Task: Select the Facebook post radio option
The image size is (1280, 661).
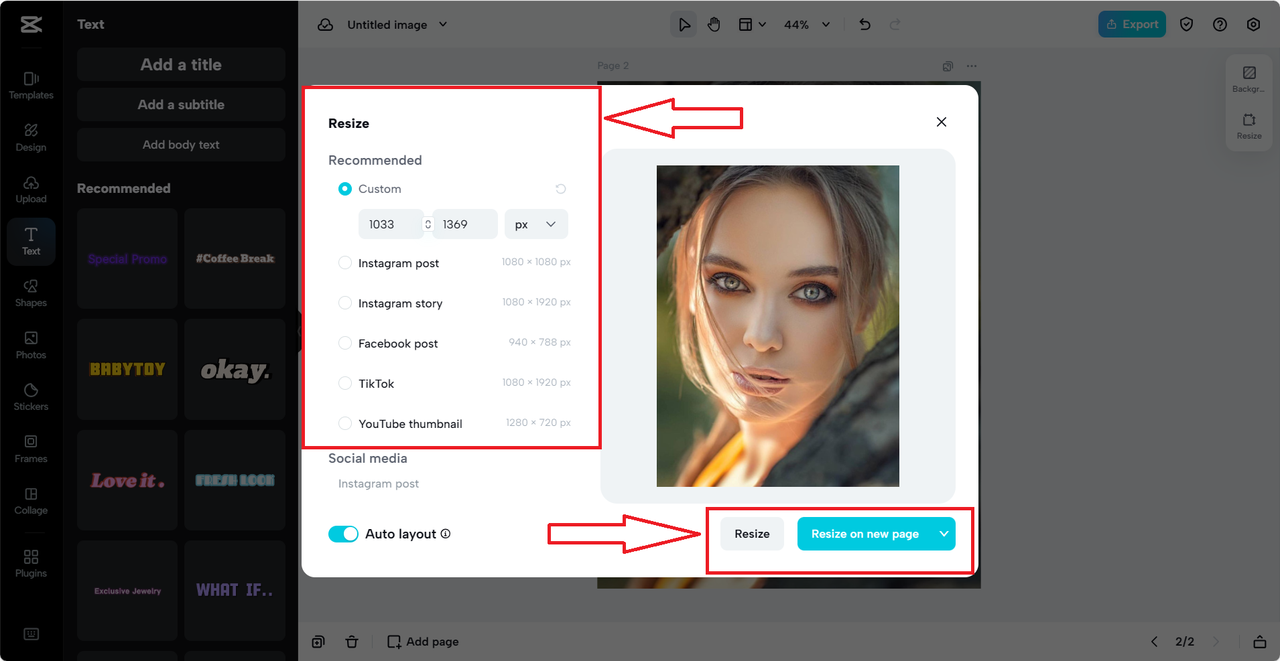Action: [x=345, y=343]
